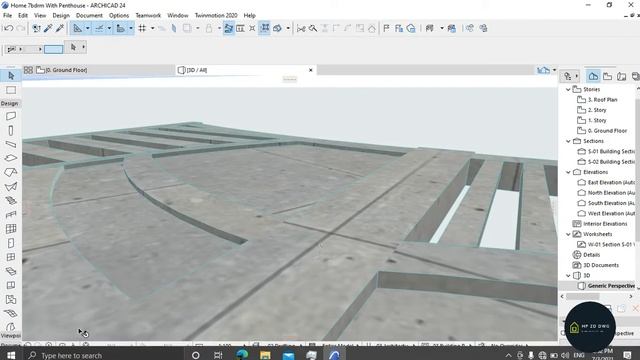Select the Marquee tool in the toolbox

click(x=11, y=90)
